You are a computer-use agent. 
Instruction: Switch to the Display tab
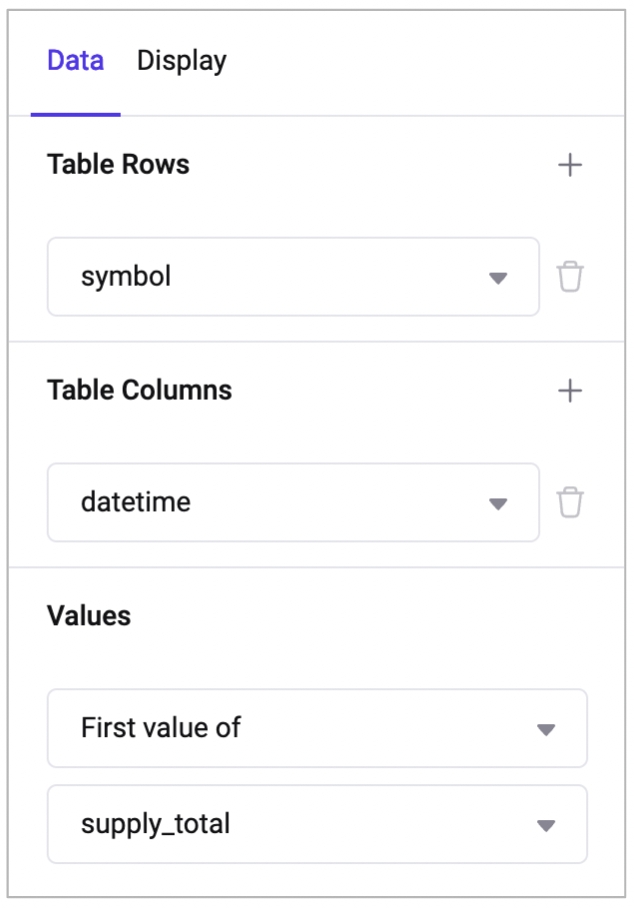point(181,61)
